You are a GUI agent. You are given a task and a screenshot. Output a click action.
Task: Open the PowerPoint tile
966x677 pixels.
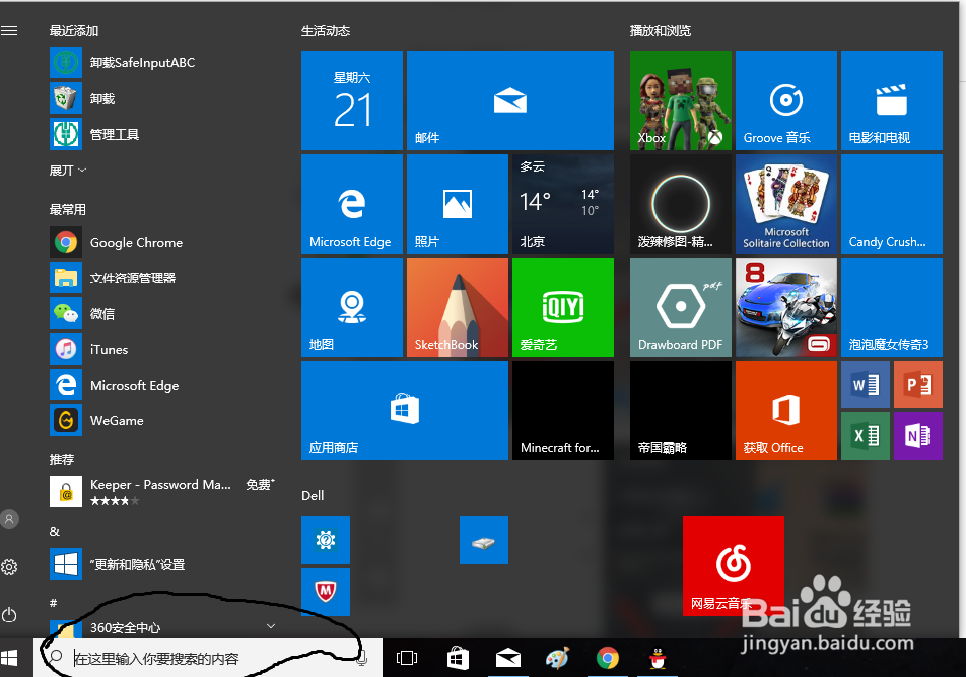point(918,385)
